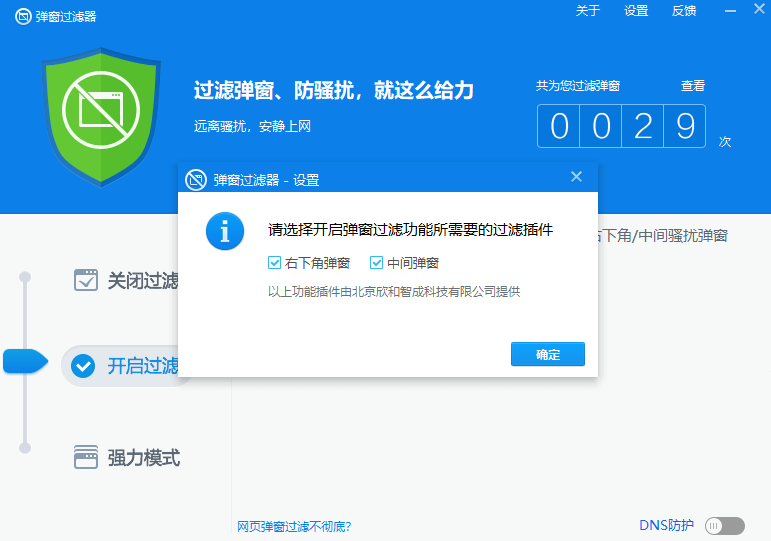Toggle the DNS防护 switch
Screen dimensions: 771x541
pyautogui.click(x=725, y=526)
